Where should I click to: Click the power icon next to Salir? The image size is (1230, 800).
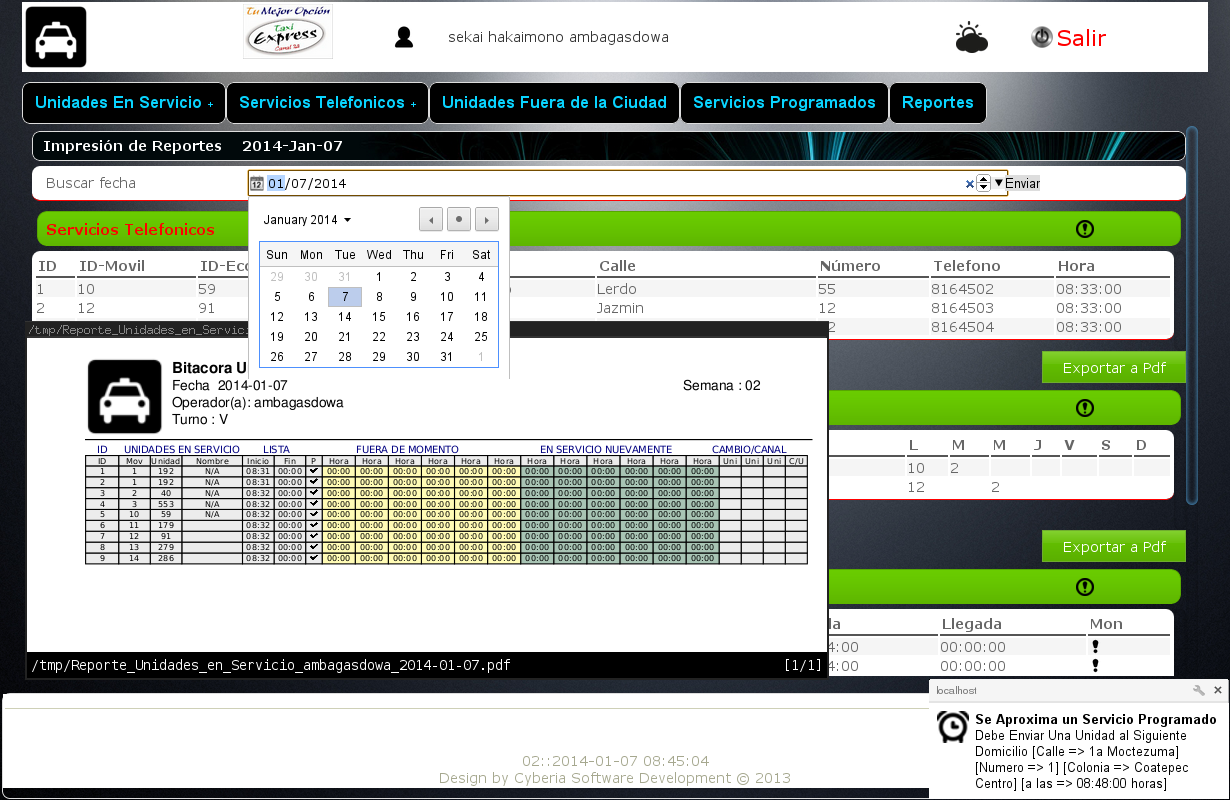pyautogui.click(x=1041, y=37)
